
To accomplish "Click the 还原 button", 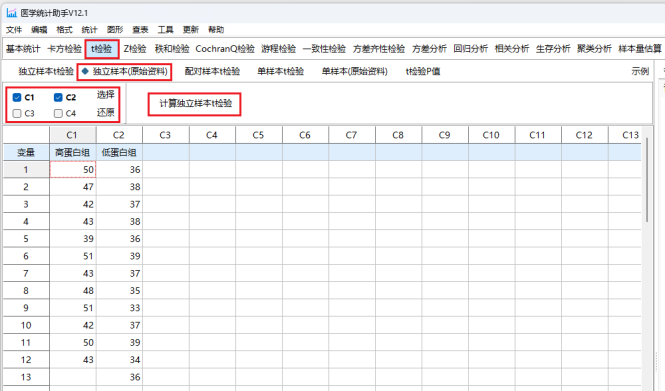I will point(106,112).
